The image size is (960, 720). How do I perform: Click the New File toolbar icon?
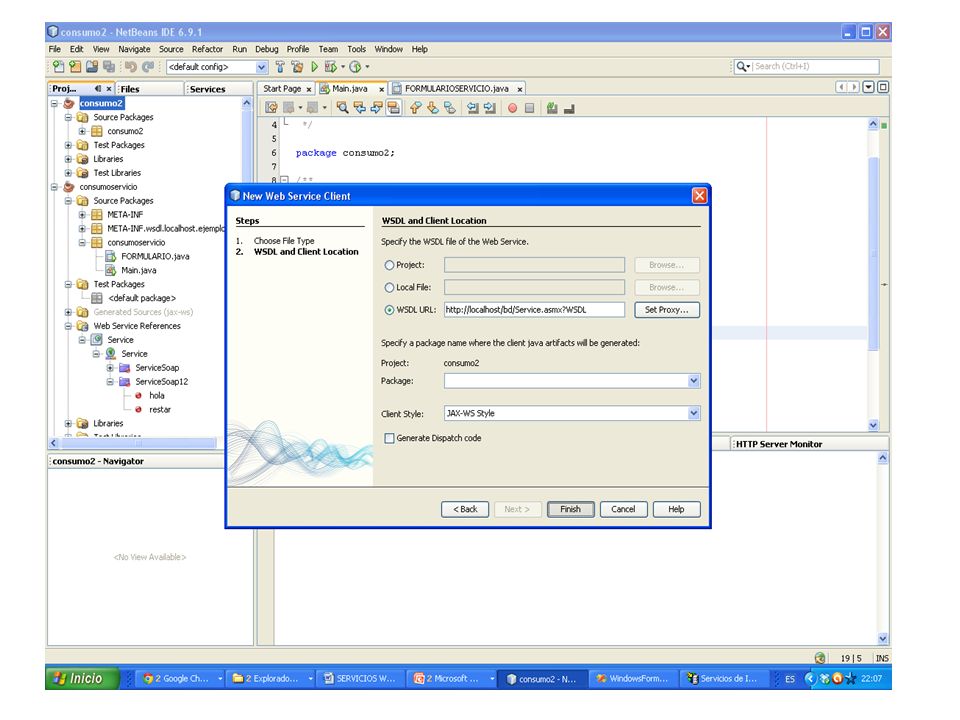point(58,66)
